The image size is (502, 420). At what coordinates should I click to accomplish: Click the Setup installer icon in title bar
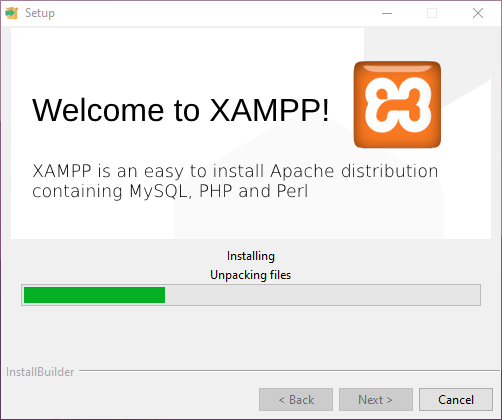[12, 13]
